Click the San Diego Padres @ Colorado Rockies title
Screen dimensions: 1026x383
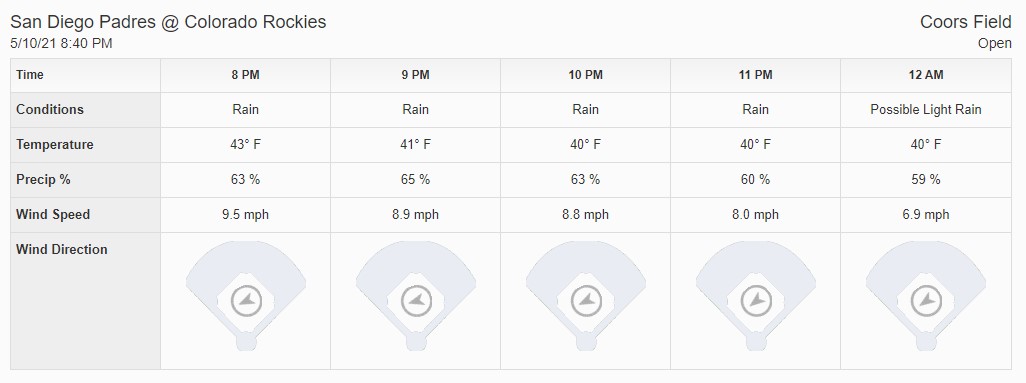pos(168,22)
